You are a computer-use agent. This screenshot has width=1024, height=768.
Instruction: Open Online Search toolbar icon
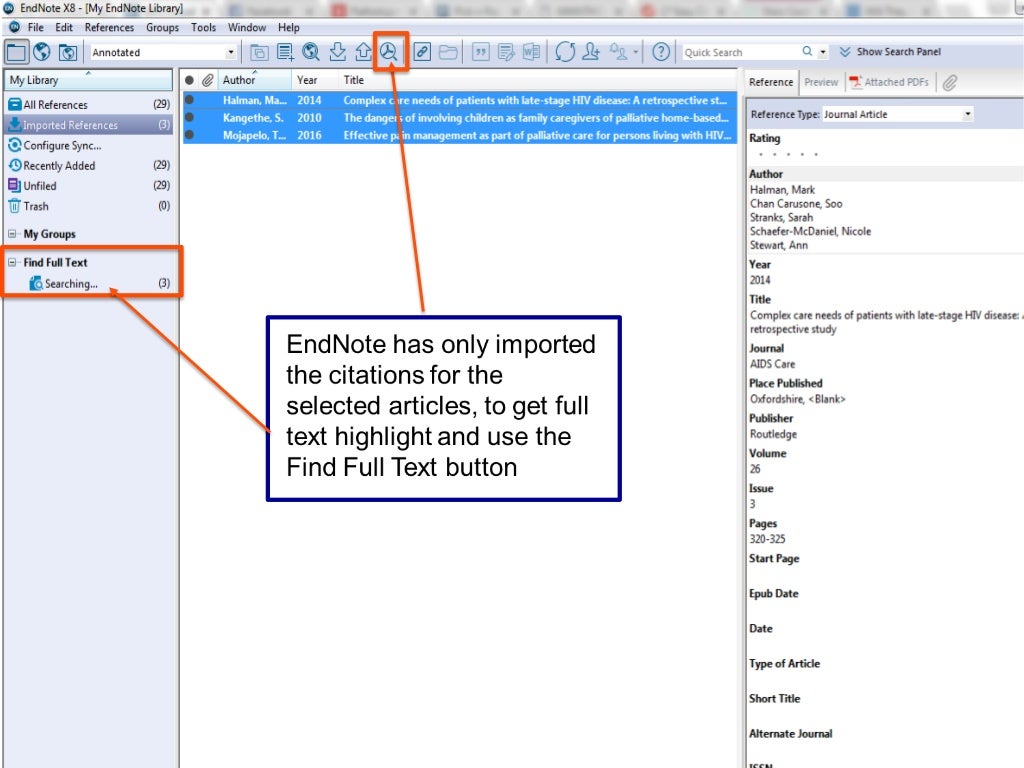coord(311,52)
